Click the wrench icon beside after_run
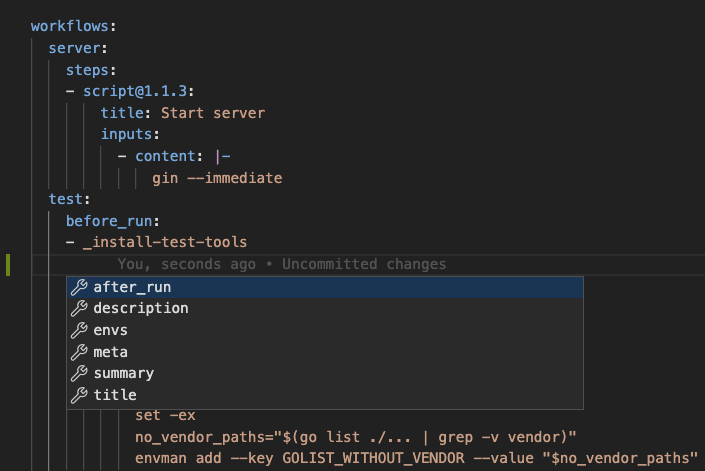 (x=78, y=287)
